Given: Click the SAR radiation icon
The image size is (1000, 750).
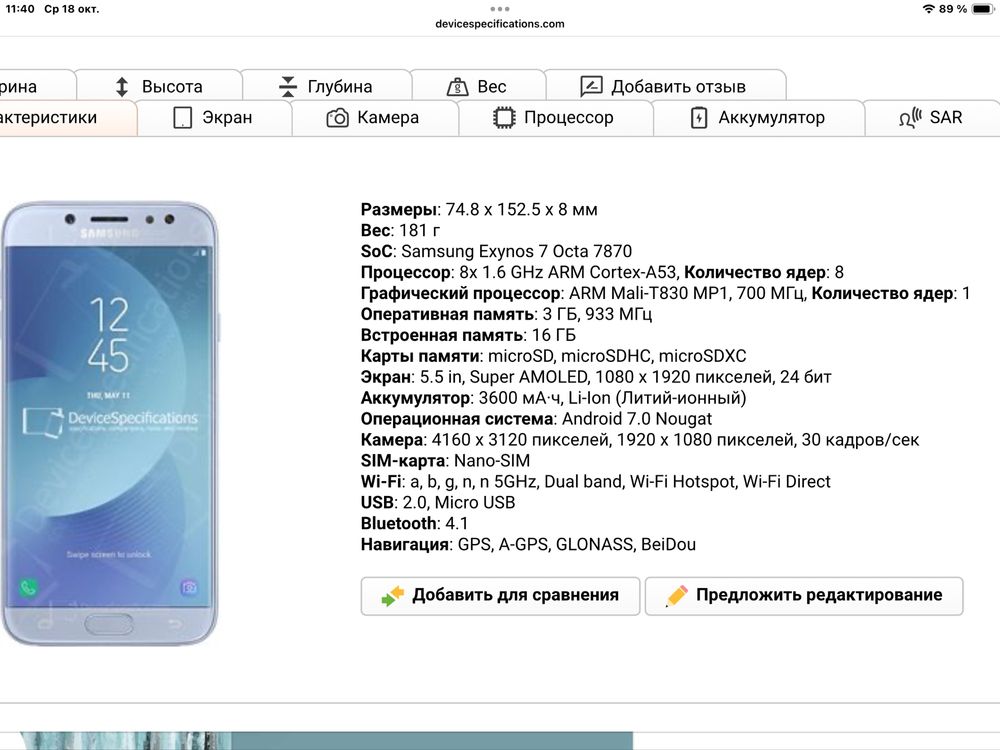Looking at the screenshot, I should point(910,118).
